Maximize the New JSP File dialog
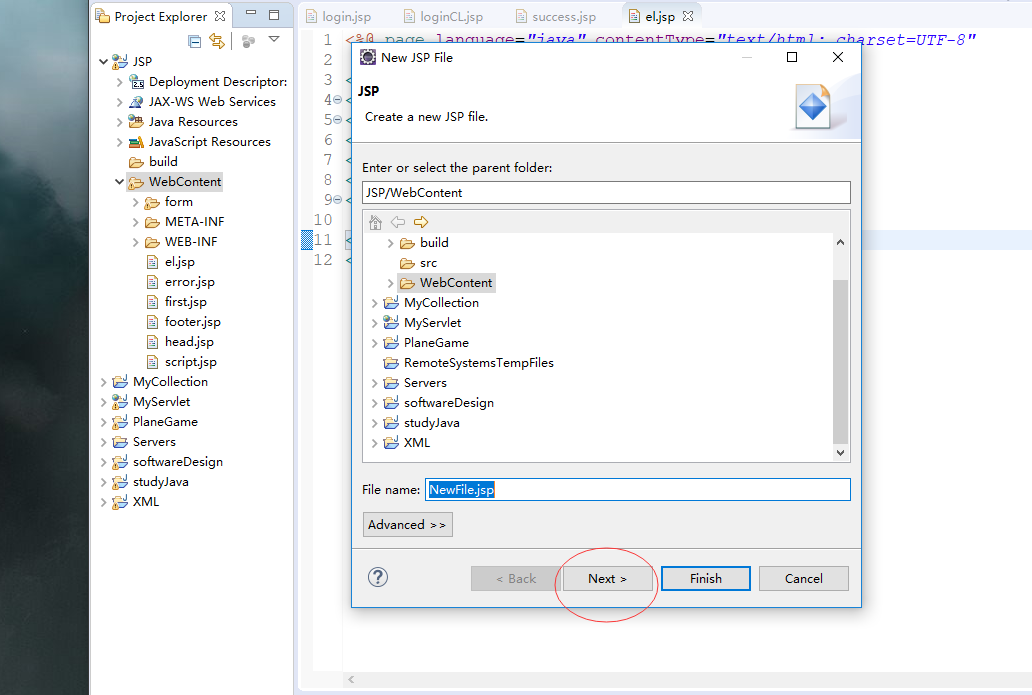Viewport: 1032px width, 695px height. 792,57
